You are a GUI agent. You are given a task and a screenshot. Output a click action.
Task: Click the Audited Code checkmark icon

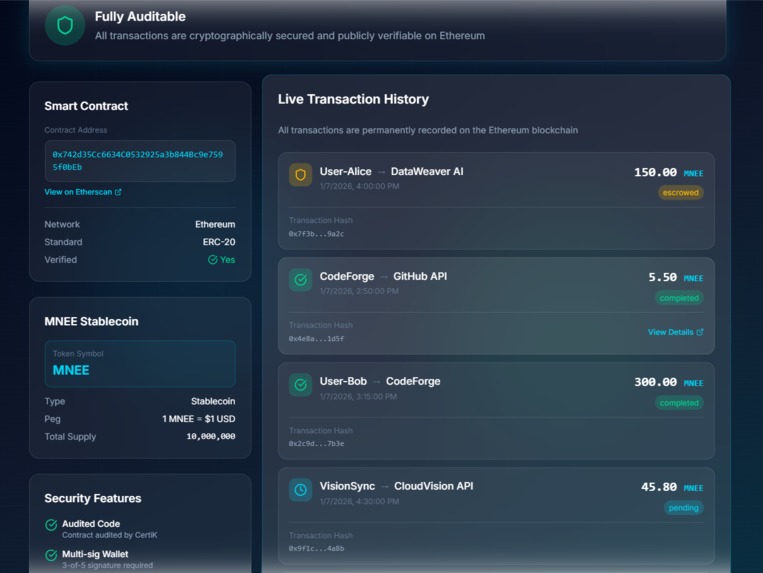[x=51, y=524]
